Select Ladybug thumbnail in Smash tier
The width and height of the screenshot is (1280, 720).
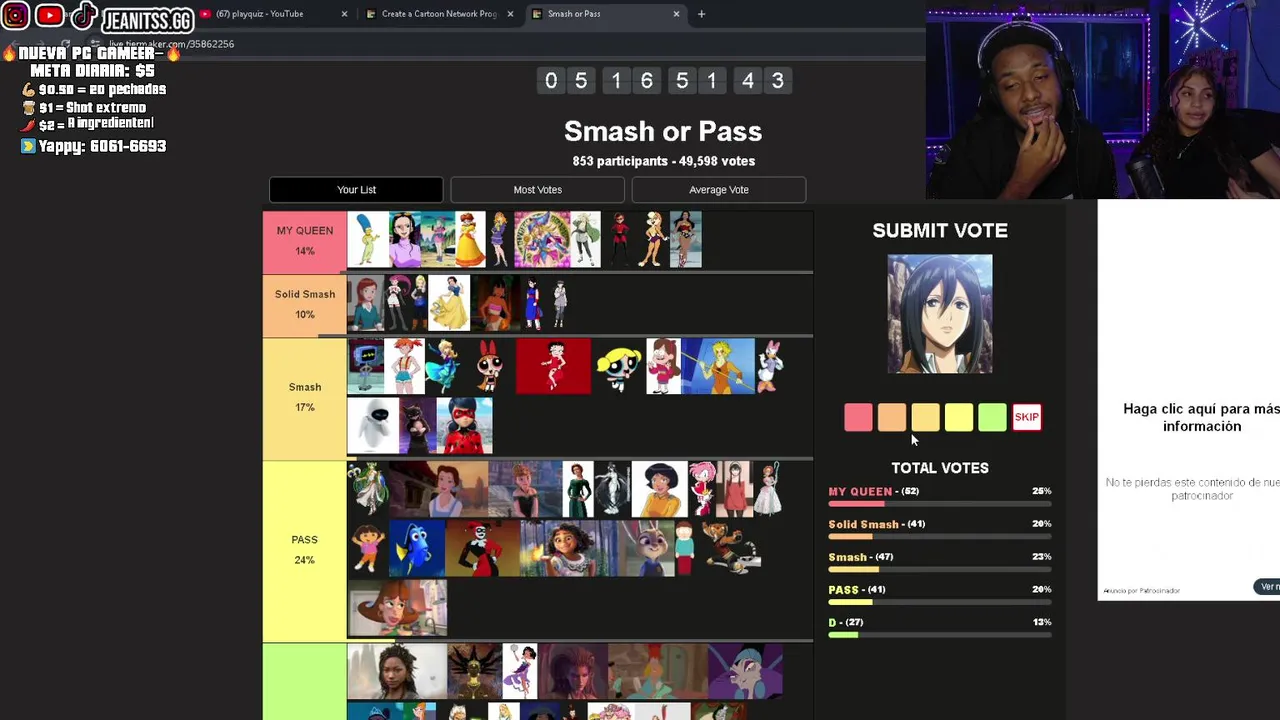[x=464, y=425]
